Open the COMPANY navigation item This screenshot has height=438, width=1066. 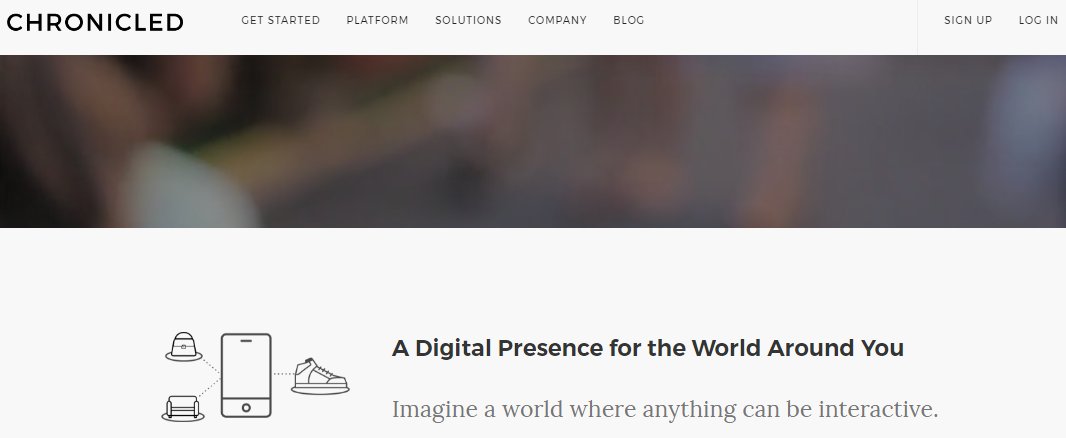pyautogui.click(x=557, y=20)
